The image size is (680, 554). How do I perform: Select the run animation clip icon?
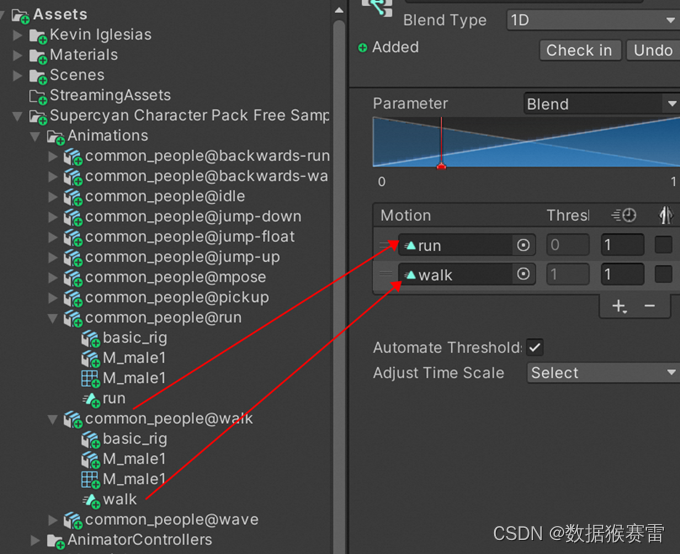click(92, 399)
